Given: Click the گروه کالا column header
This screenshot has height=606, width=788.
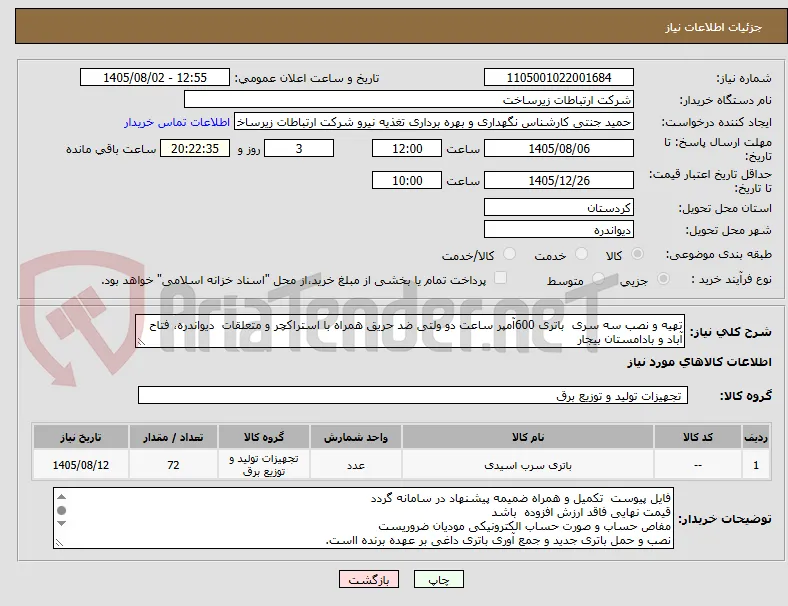Looking at the screenshot, I should coord(264,437).
